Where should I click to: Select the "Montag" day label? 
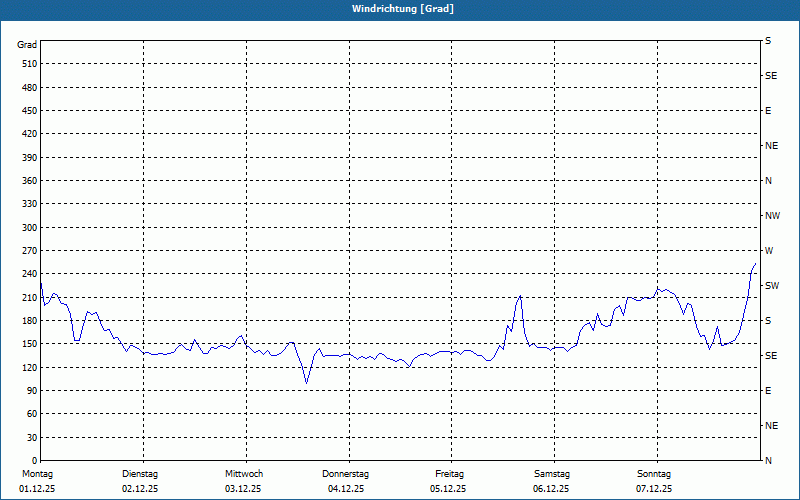(x=37, y=474)
